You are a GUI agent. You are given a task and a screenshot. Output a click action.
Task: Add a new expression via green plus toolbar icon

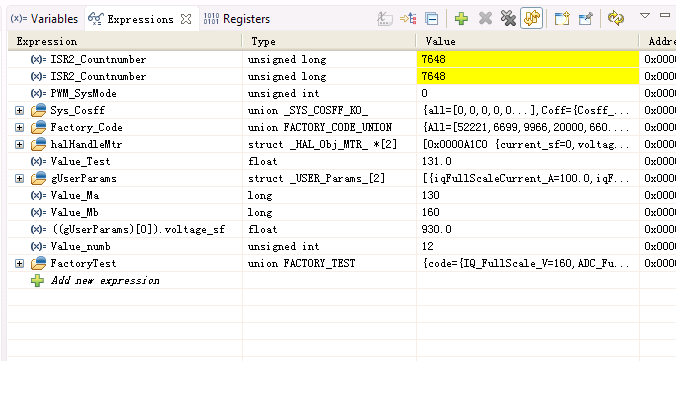pyautogui.click(x=461, y=19)
